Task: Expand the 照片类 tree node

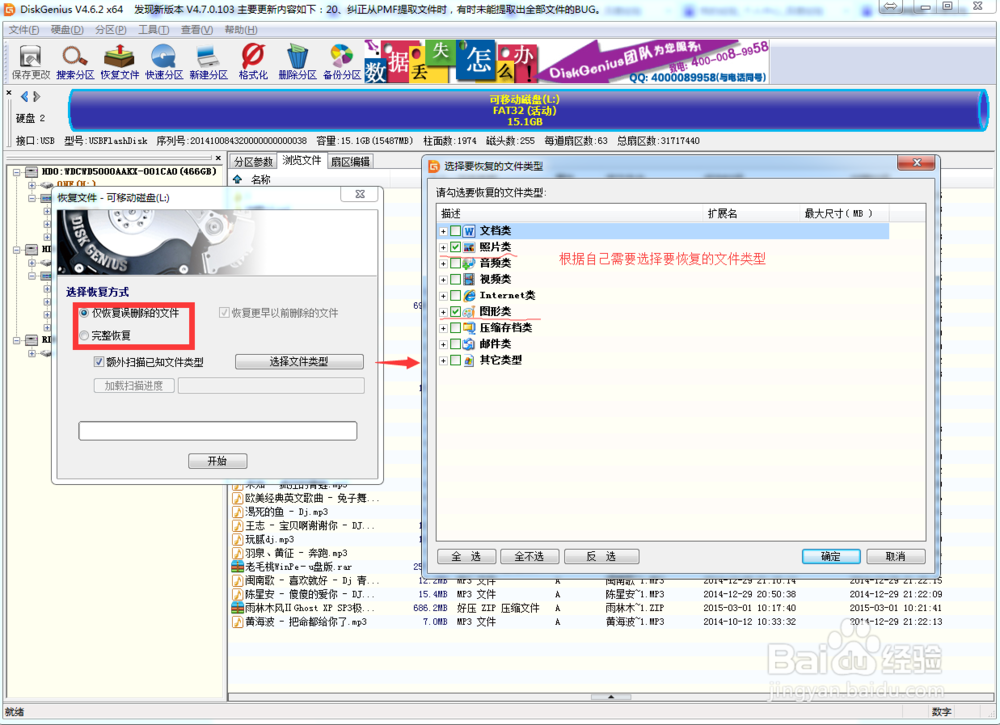Action: [443, 247]
